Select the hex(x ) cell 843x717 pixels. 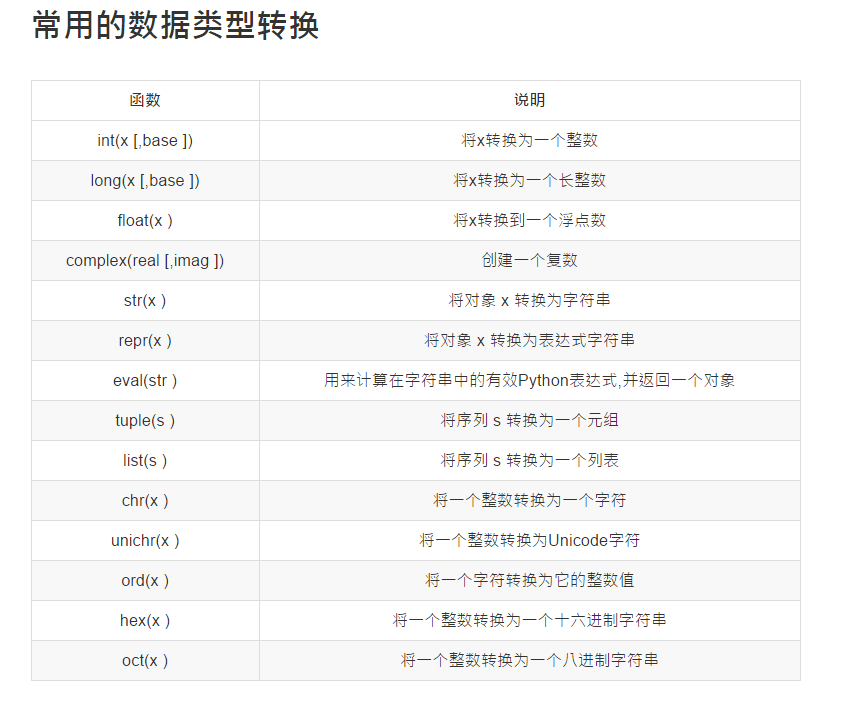[145, 621]
